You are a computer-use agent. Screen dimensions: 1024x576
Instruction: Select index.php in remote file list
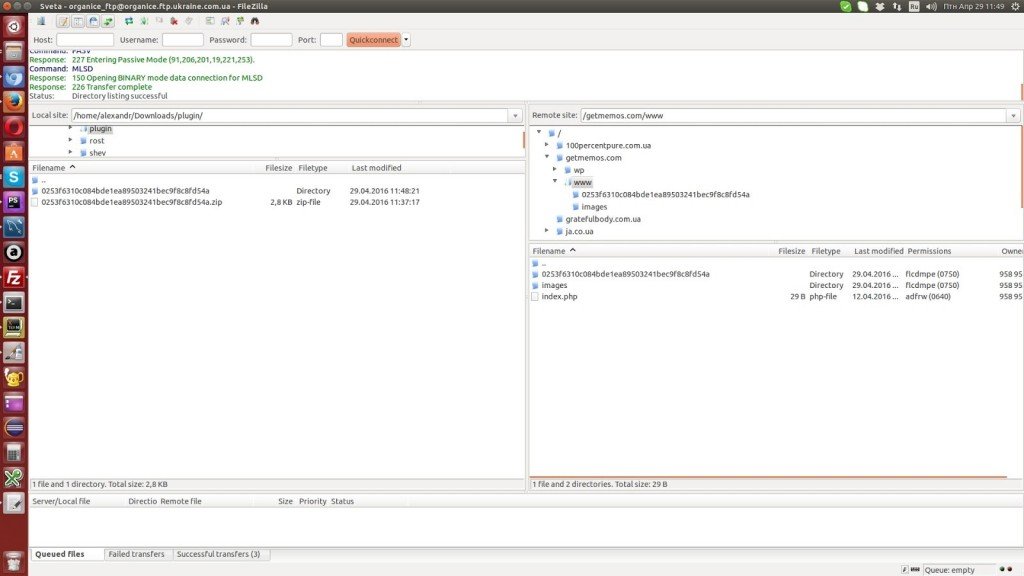(x=776, y=296)
